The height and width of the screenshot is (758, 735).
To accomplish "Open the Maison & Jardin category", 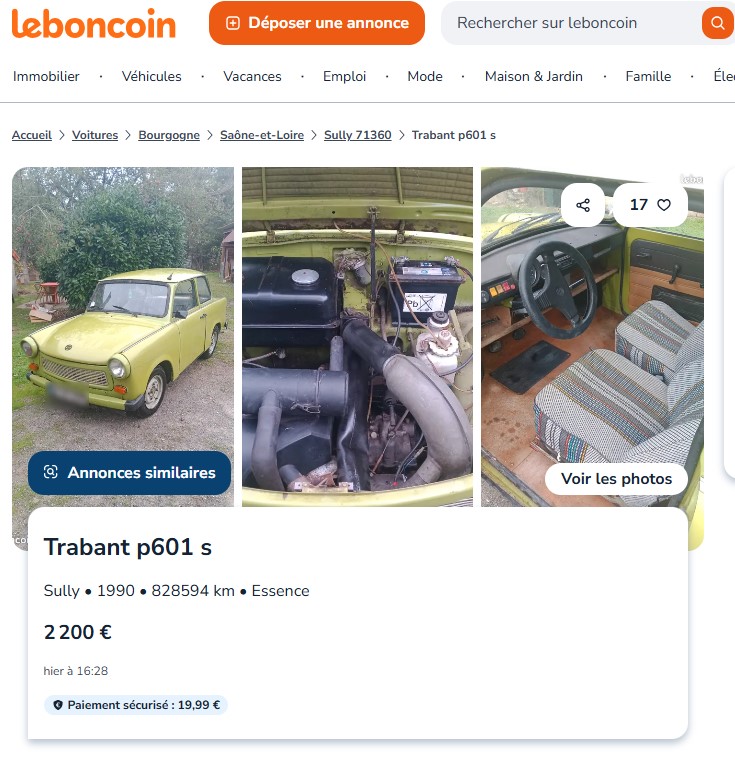I will point(534,76).
